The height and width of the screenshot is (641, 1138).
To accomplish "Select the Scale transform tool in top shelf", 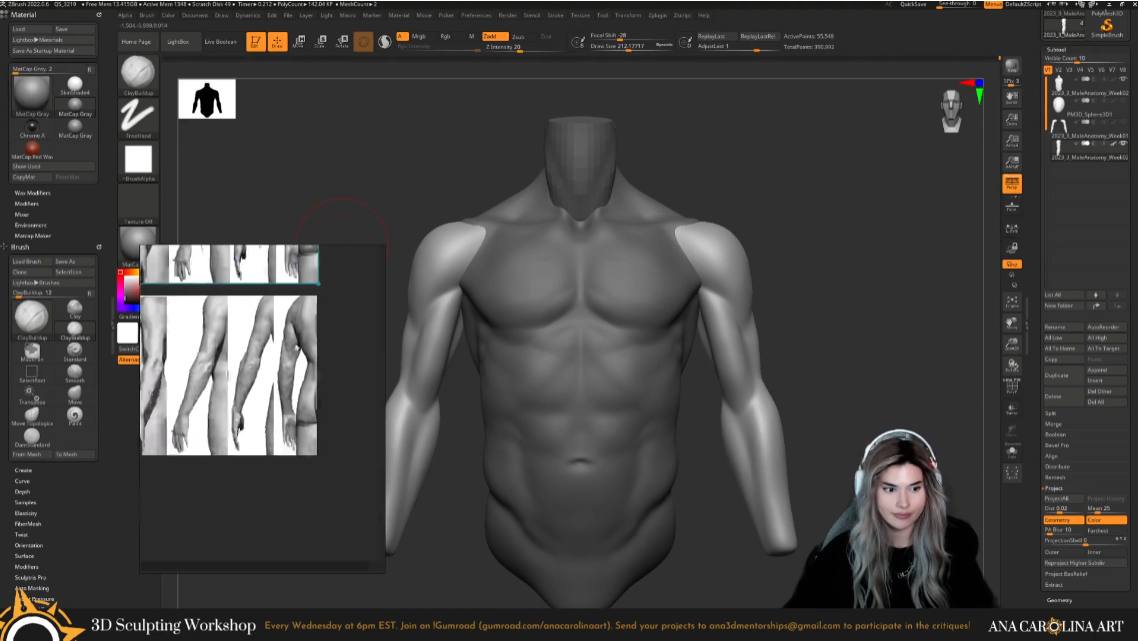I will coord(320,42).
